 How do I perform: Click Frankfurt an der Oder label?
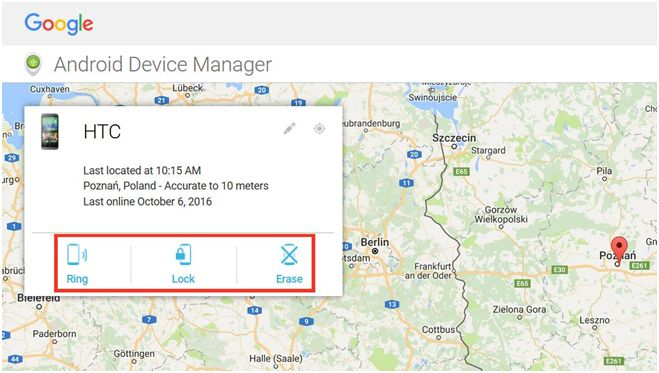coord(428,271)
